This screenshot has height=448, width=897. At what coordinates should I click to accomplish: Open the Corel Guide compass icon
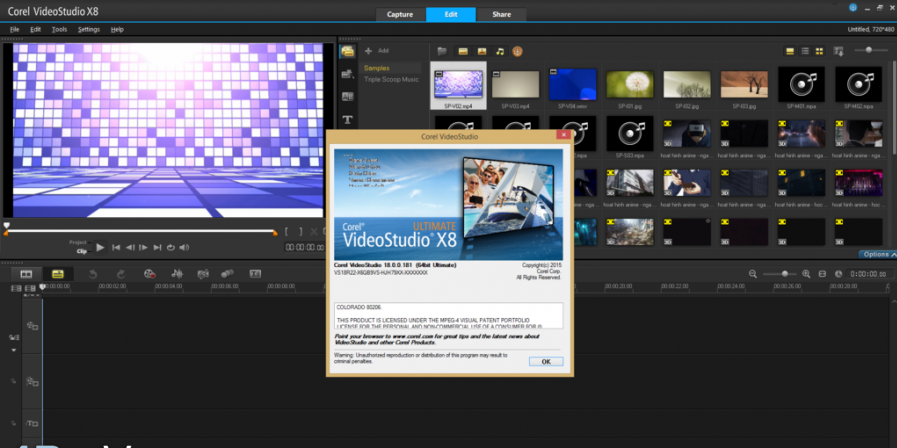[517, 51]
